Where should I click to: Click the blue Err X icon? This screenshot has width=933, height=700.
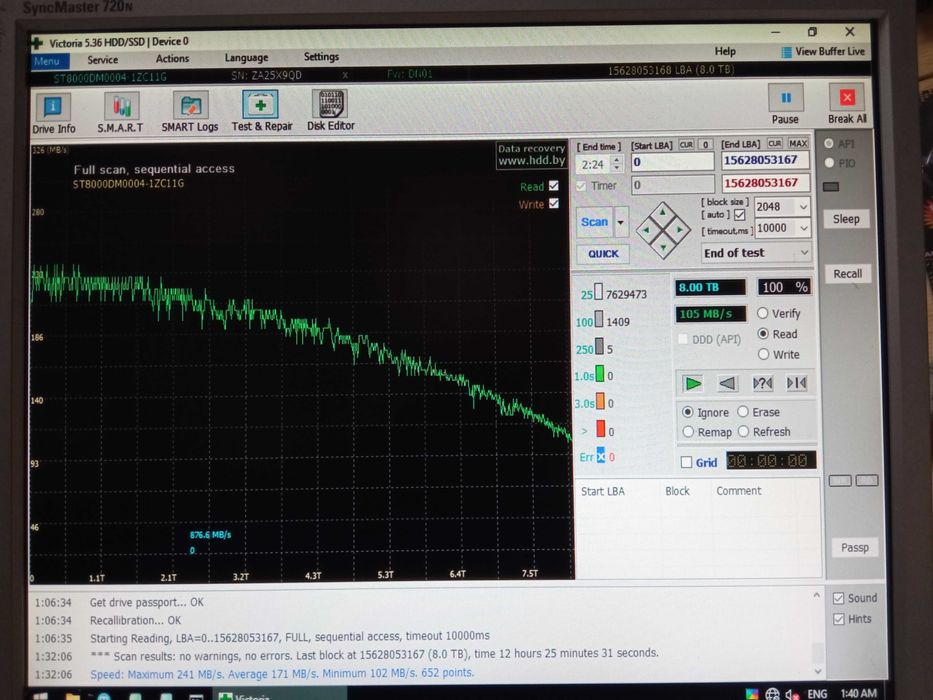click(x=600, y=455)
